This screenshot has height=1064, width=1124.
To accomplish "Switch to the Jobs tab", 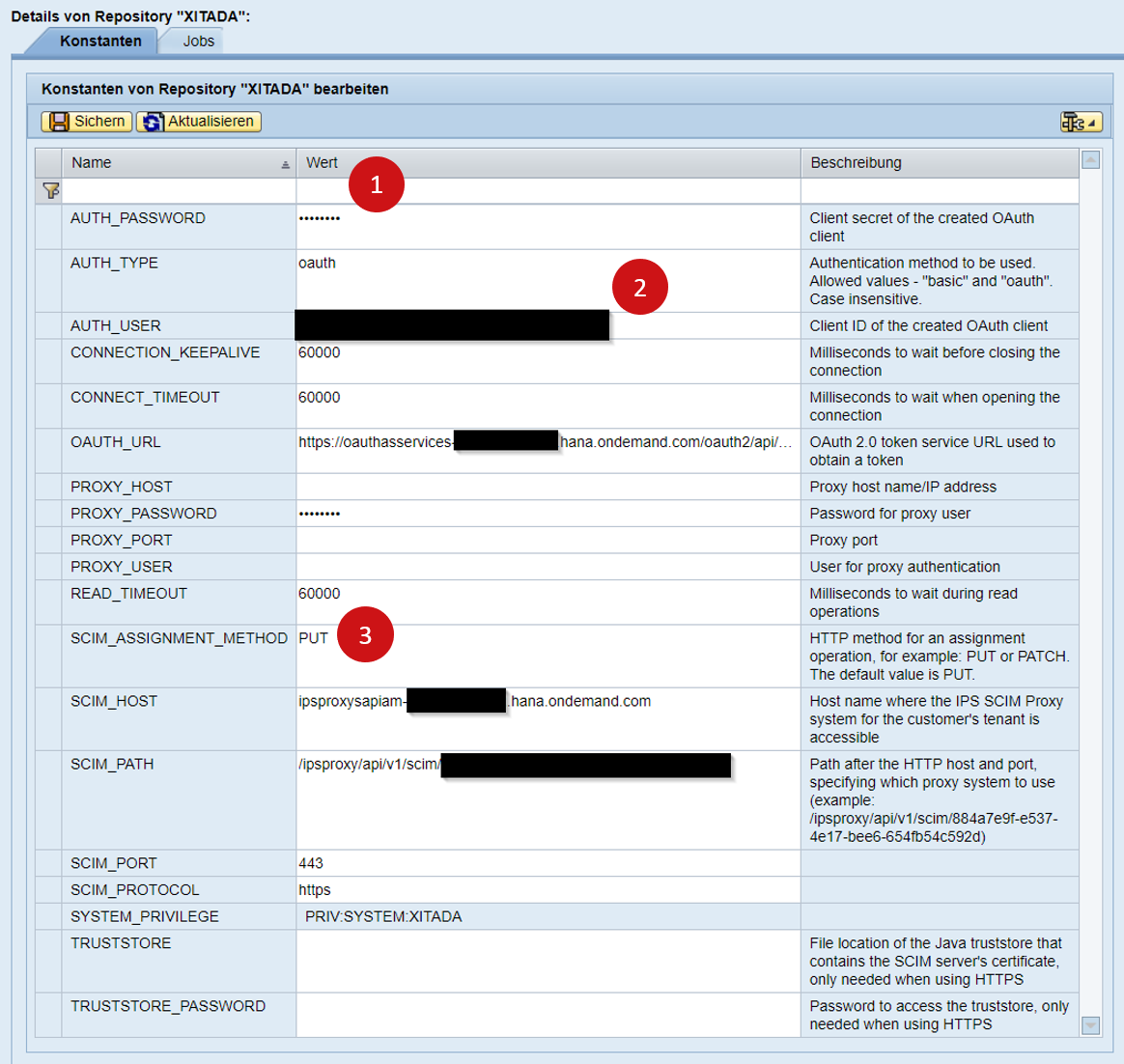I will point(198,41).
